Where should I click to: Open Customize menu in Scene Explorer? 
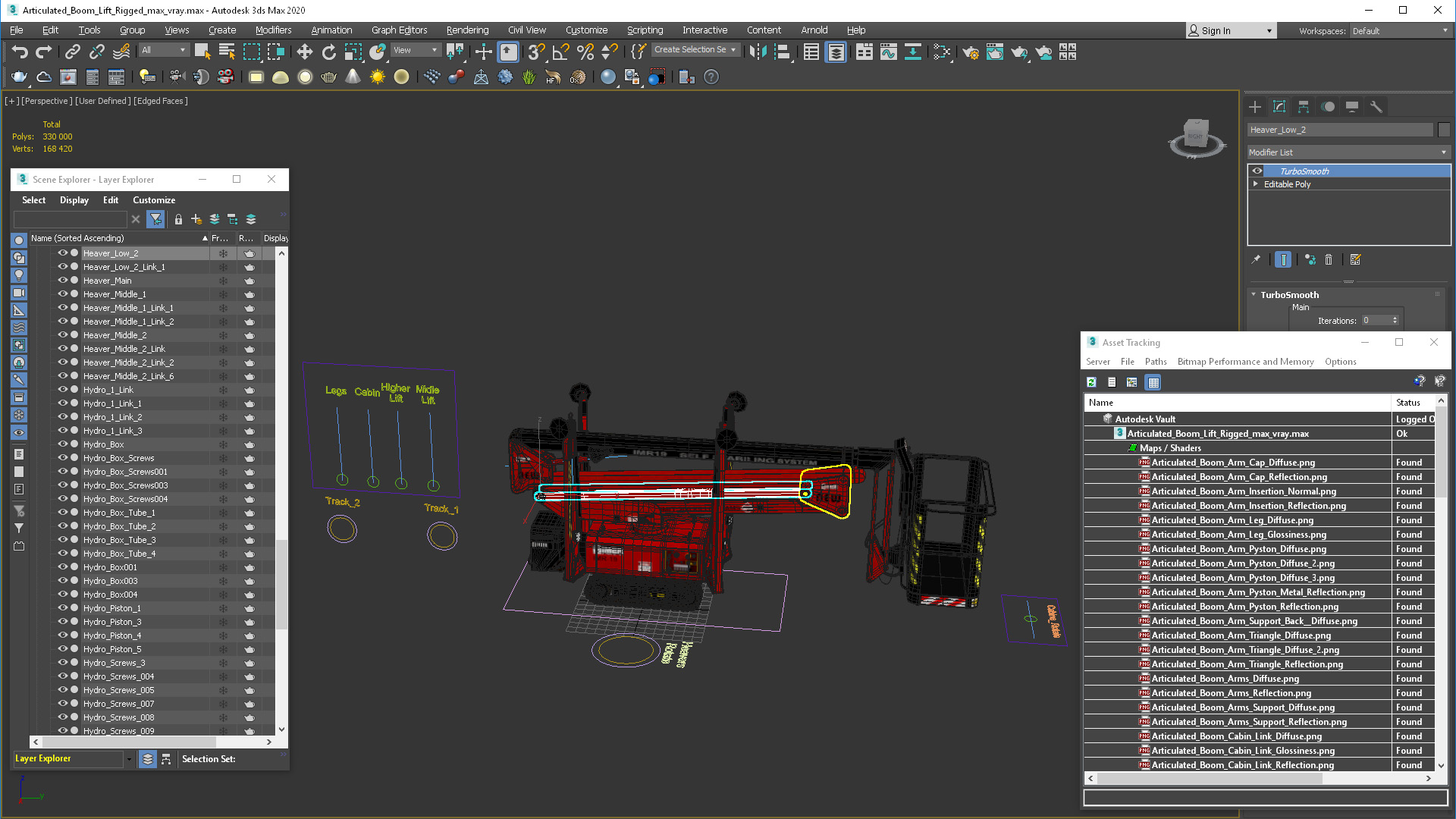(154, 200)
